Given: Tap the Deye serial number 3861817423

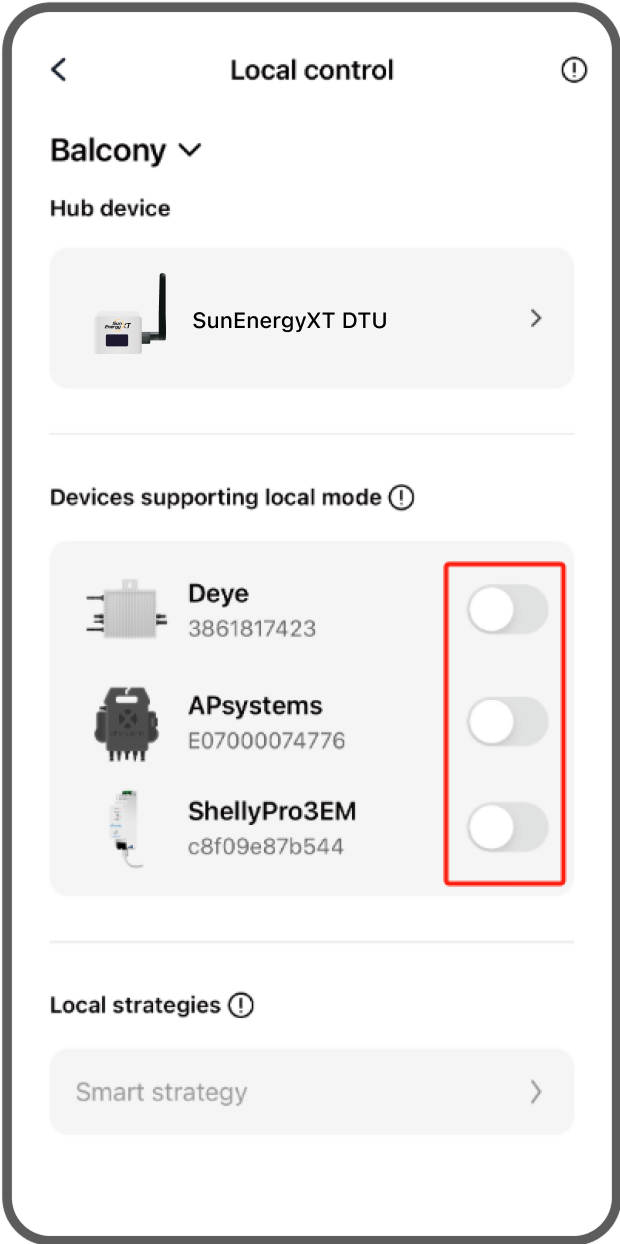Looking at the screenshot, I should coord(252,629).
